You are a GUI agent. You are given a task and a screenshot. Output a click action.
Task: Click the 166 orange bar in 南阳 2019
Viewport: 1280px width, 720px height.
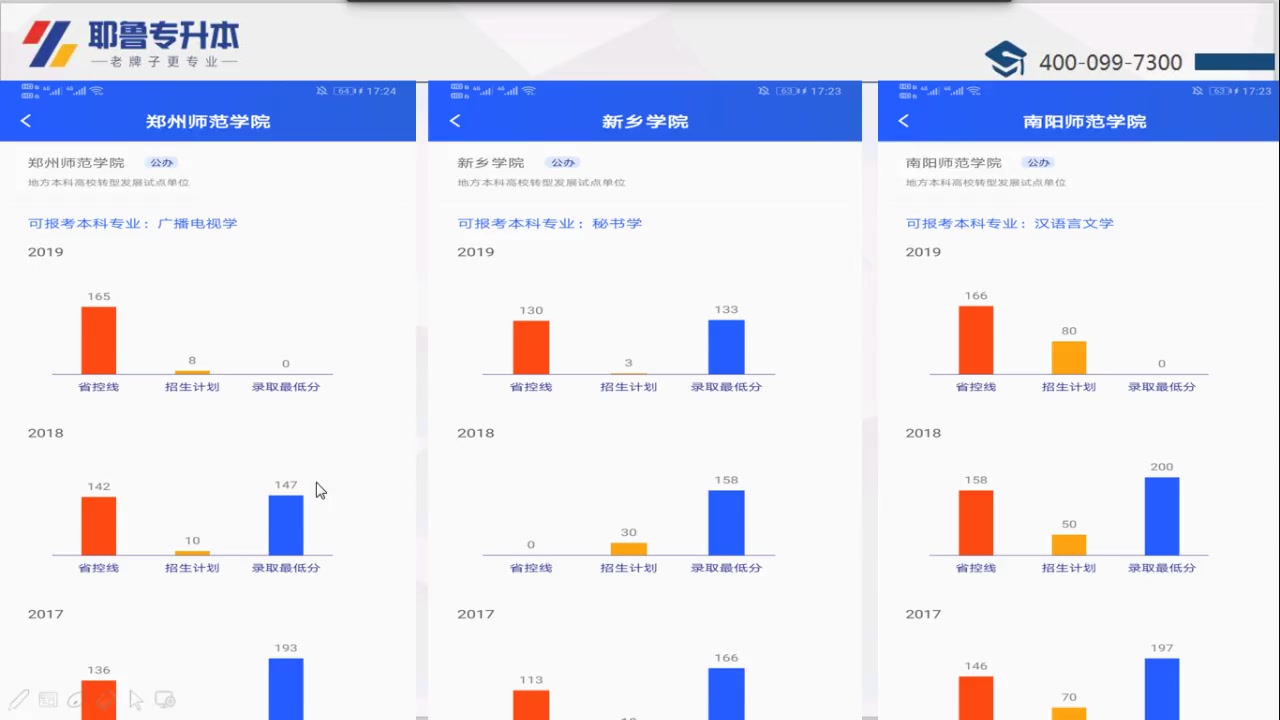click(976, 340)
